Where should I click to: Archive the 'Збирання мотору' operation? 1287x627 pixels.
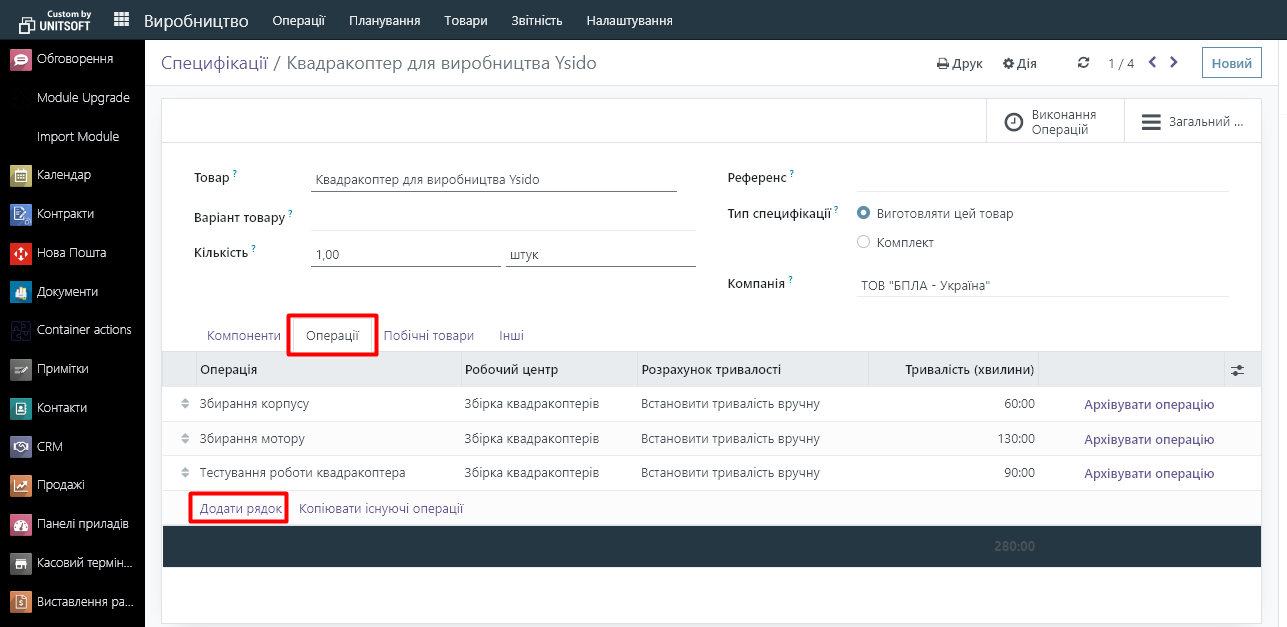click(x=1148, y=439)
